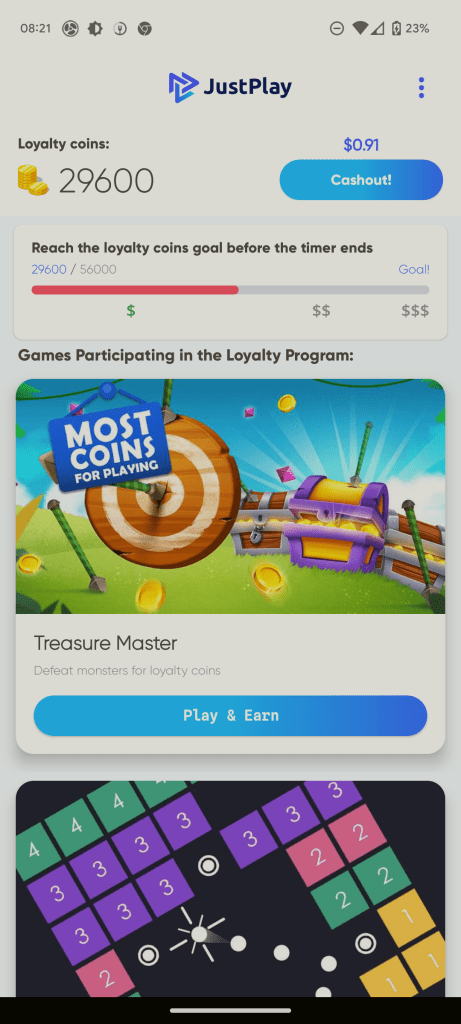The height and width of the screenshot is (1024, 461).
Task: Click the Goal! link
Action: 414,269
